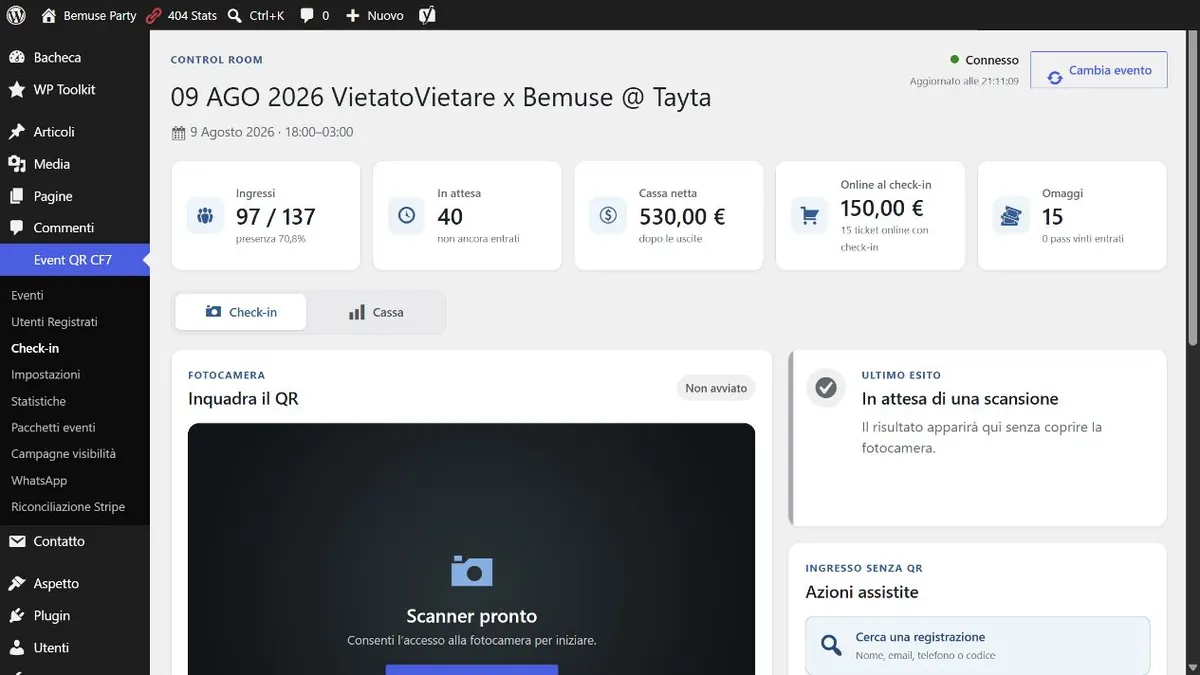The width and height of the screenshot is (1200, 675).
Task: Click the Omaggi 15 value
Action: coord(1053,216)
